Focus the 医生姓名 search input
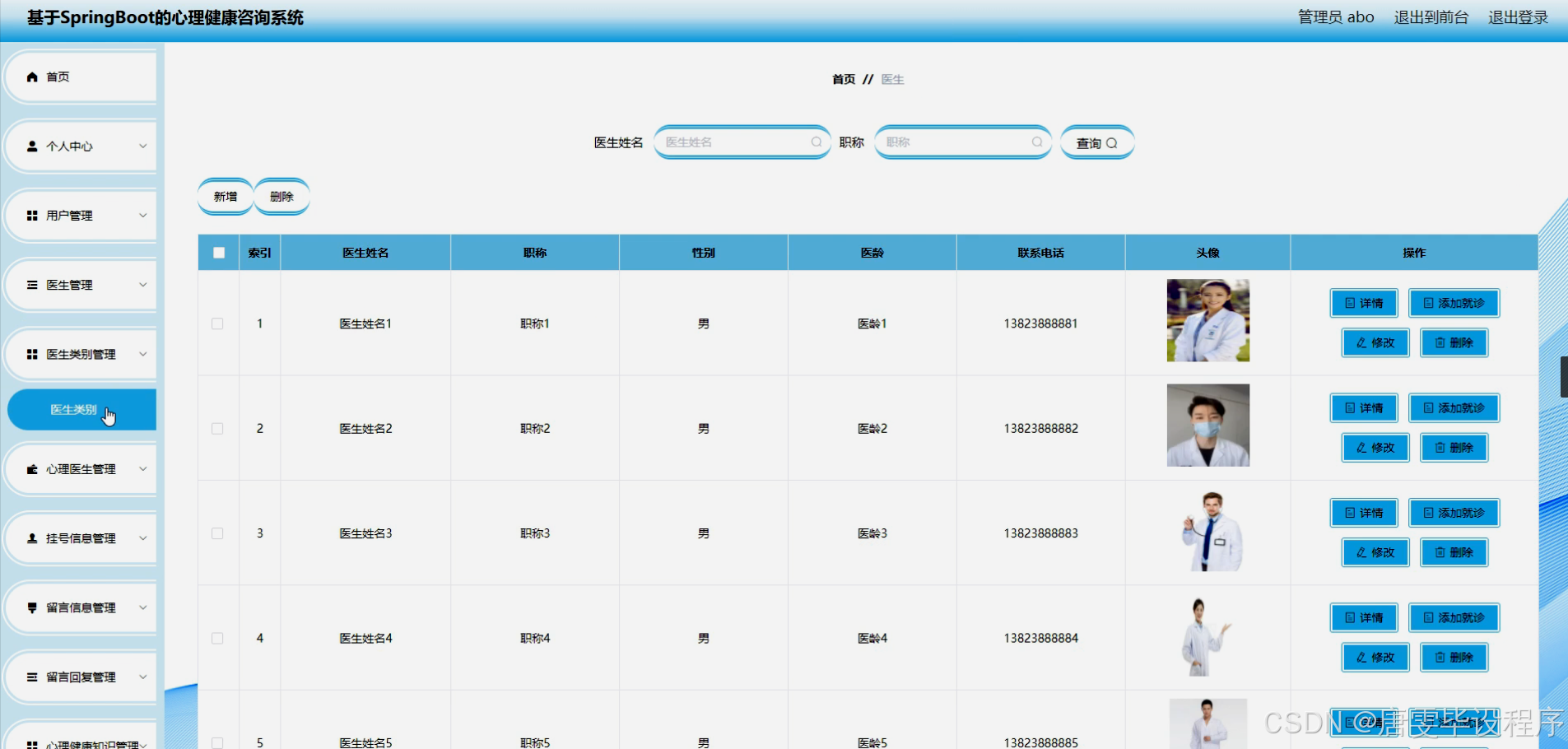The image size is (1568, 749). tap(742, 142)
